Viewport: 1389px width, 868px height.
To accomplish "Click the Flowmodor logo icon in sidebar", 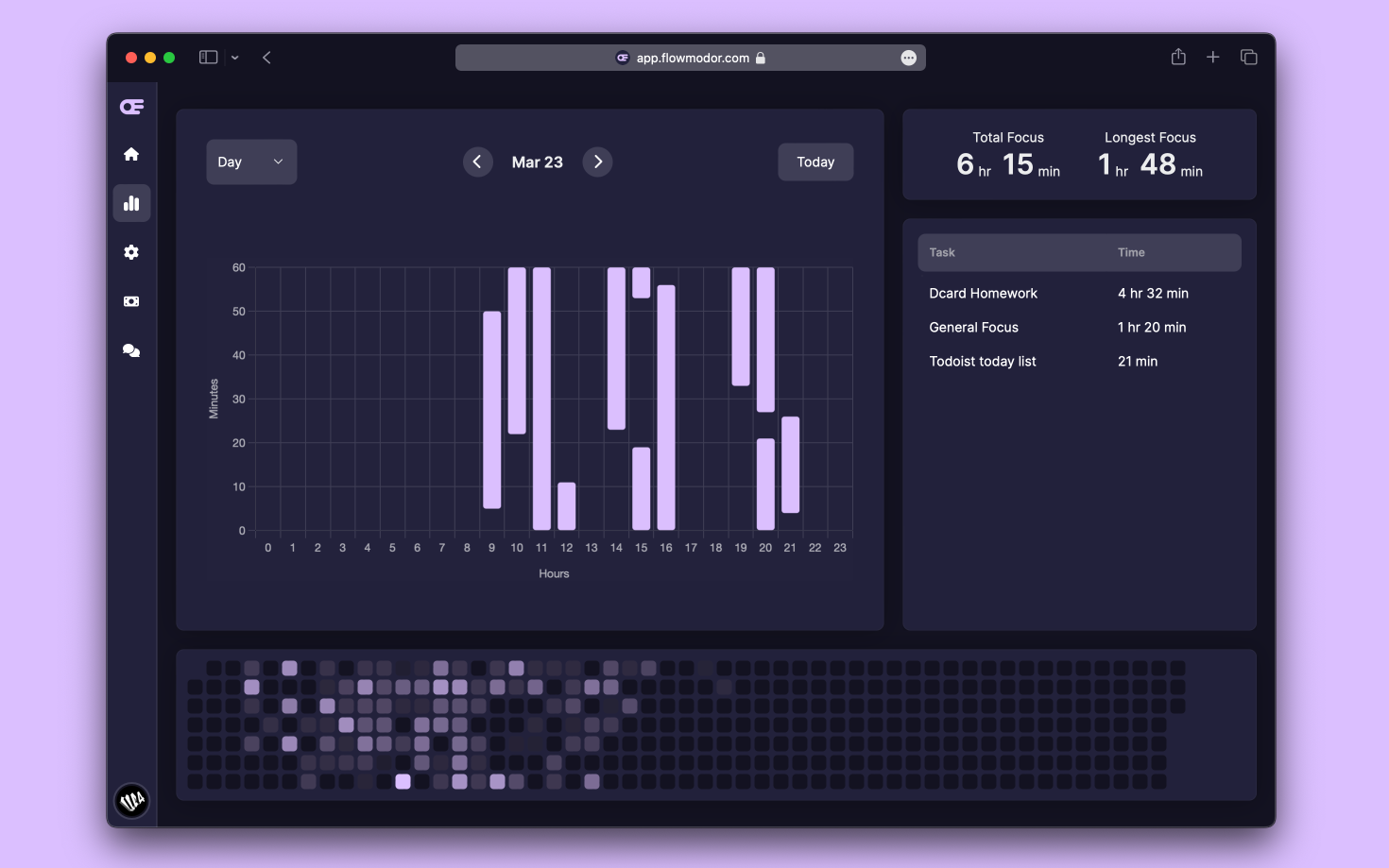I will [x=131, y=107].
